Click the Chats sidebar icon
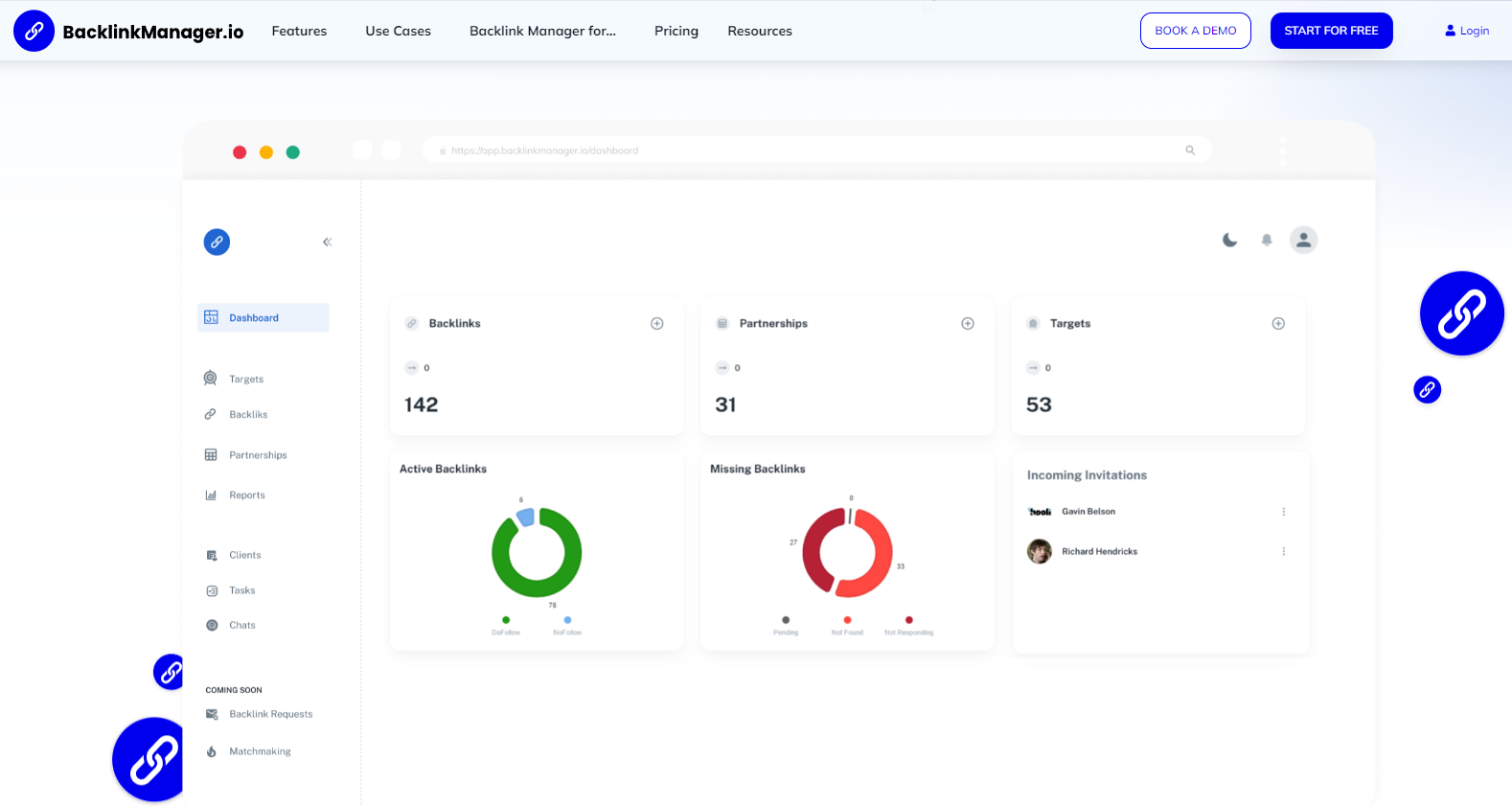 pyautogui.click(x=212, y=626)
